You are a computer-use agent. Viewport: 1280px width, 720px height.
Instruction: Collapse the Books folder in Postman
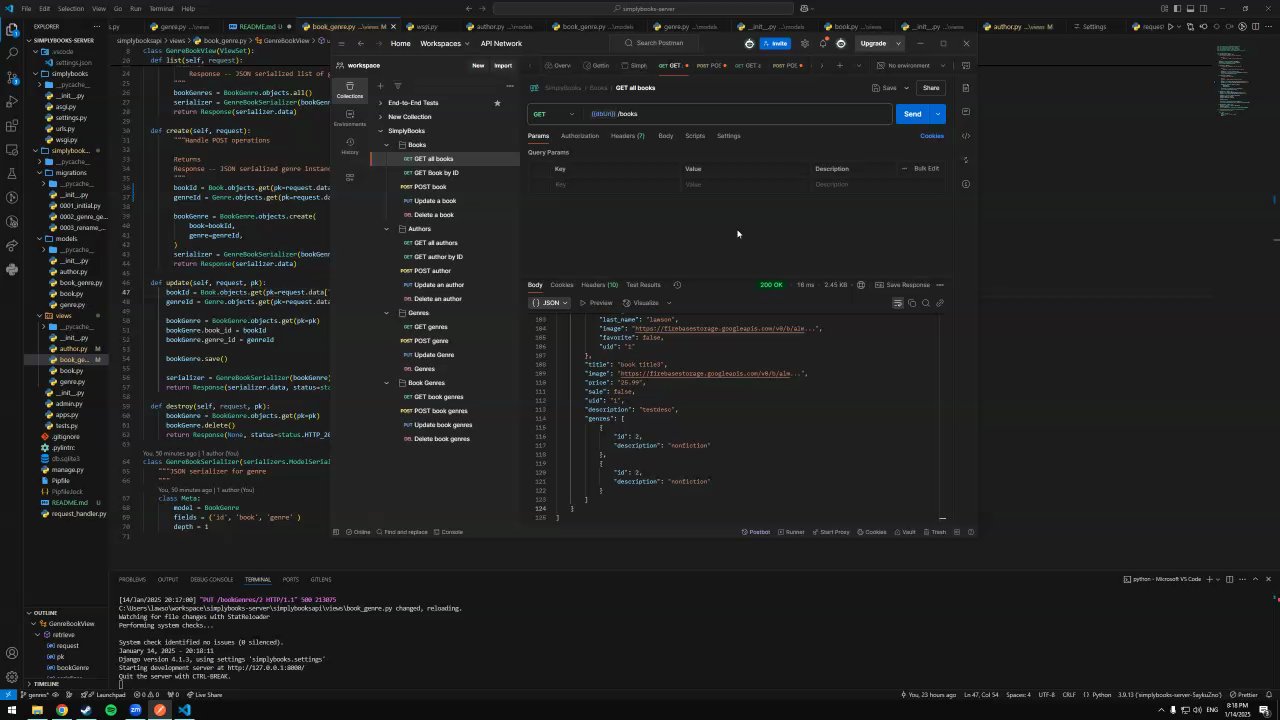click(387, 145)
